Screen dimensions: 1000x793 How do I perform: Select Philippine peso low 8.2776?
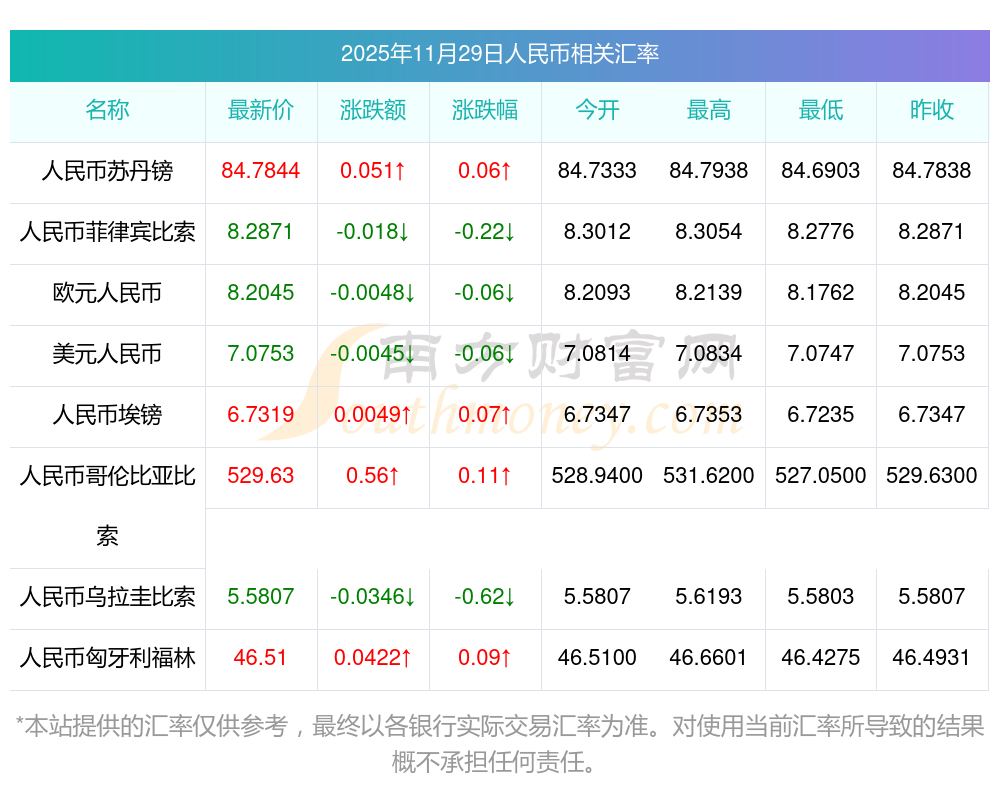tap(820, 232)
